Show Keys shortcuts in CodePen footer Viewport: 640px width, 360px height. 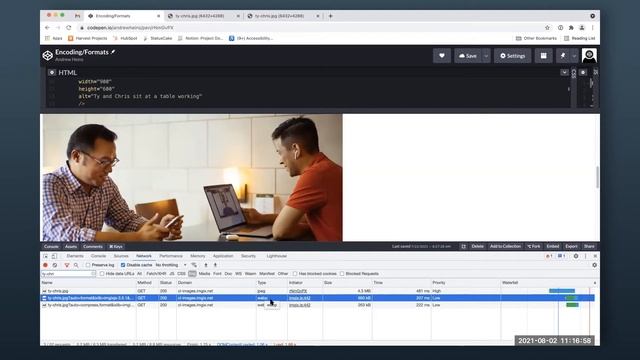coord(116,247)
